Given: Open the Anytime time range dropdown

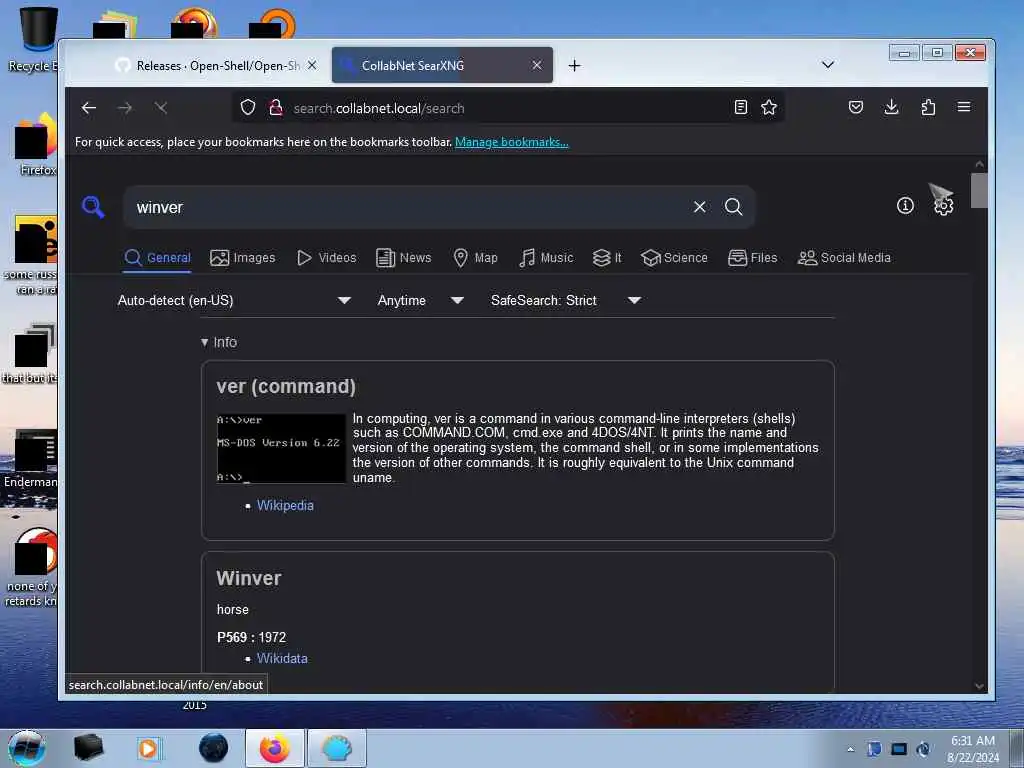Looking at the screenshot, I should [420, 300].
